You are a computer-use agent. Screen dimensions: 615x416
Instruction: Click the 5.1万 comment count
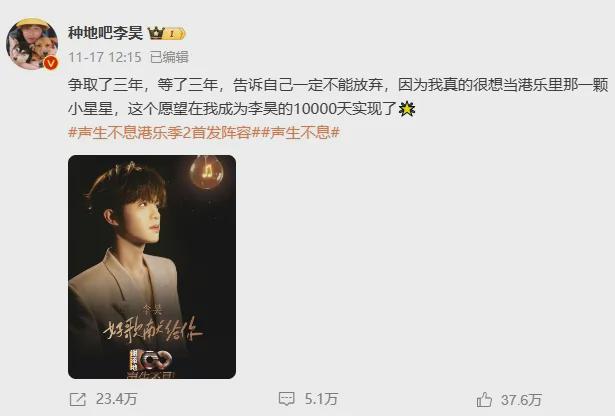(x=321, y=400)
